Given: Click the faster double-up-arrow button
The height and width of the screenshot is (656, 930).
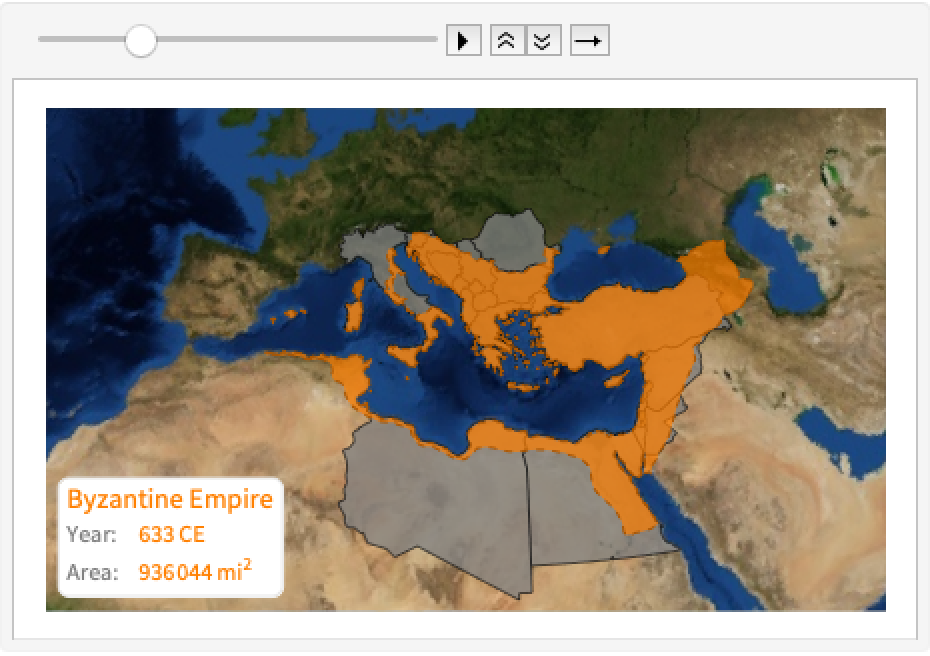Looking at the screenshot, I should point(507,41).
